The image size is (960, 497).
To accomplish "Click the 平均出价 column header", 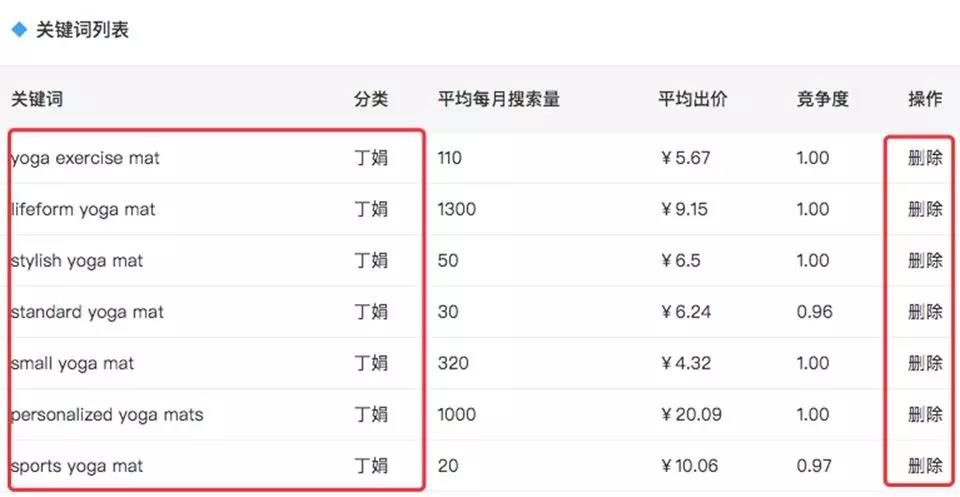I will (x=693, y=99).
